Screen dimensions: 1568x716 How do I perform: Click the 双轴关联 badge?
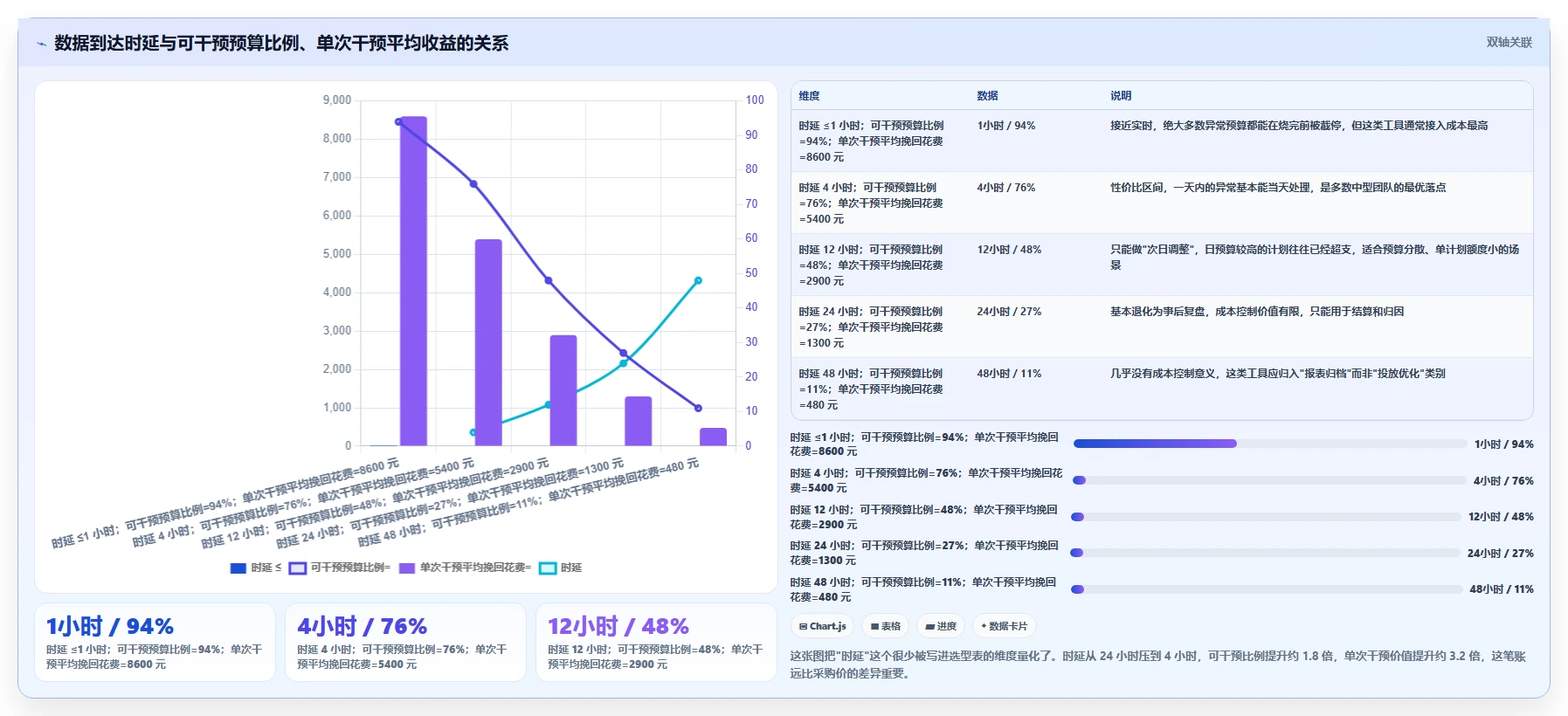point(1509,43)
